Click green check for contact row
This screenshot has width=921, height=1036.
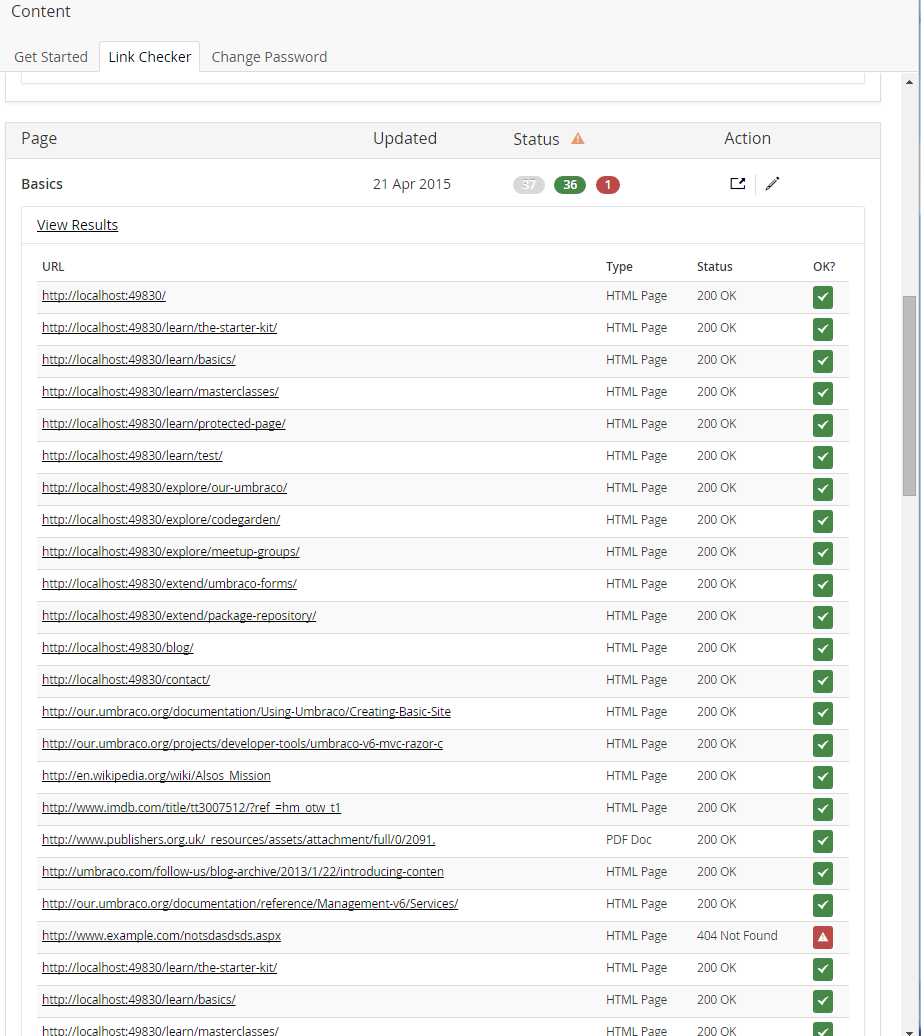click(823, 681)
